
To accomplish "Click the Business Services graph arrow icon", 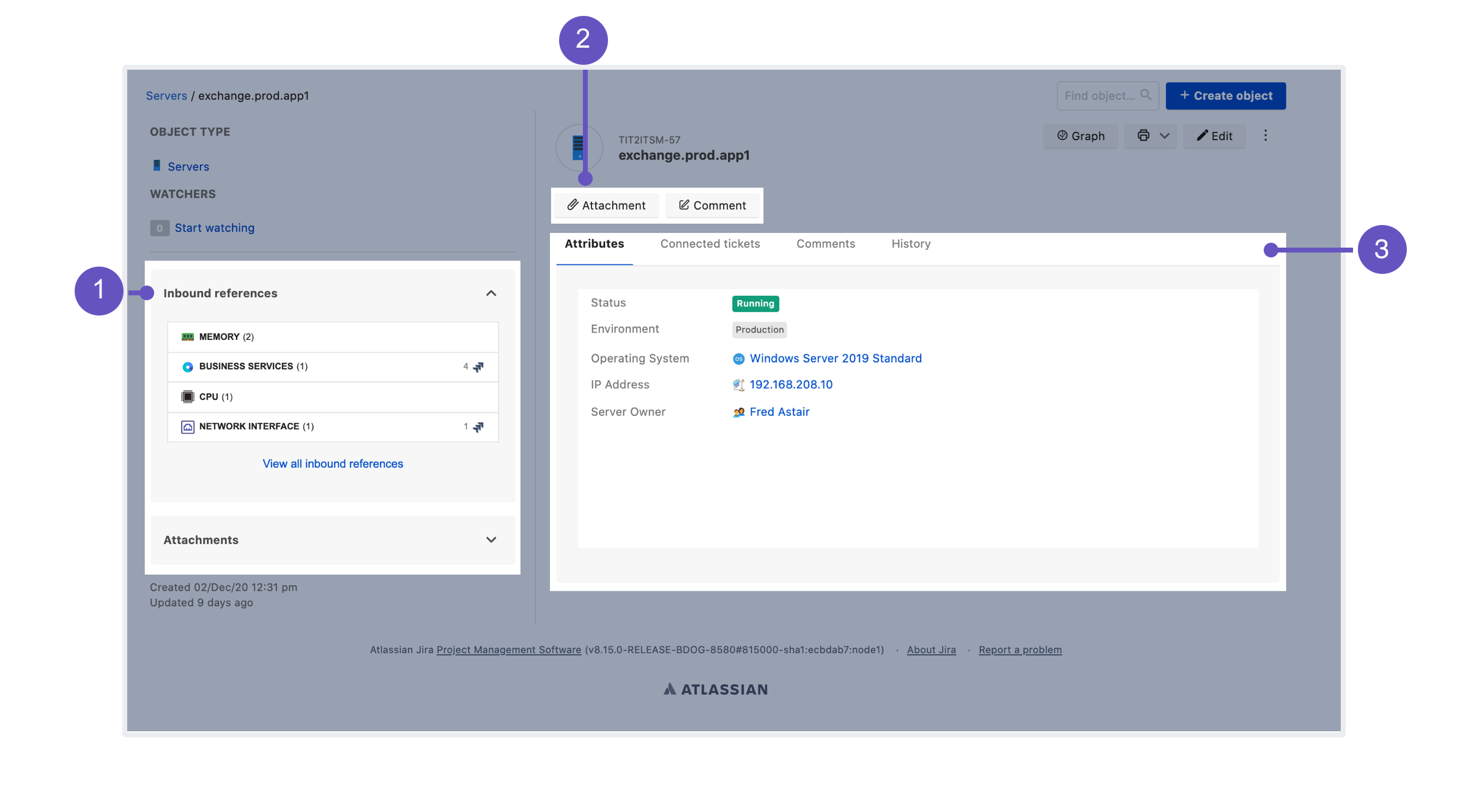I will 478,367.
